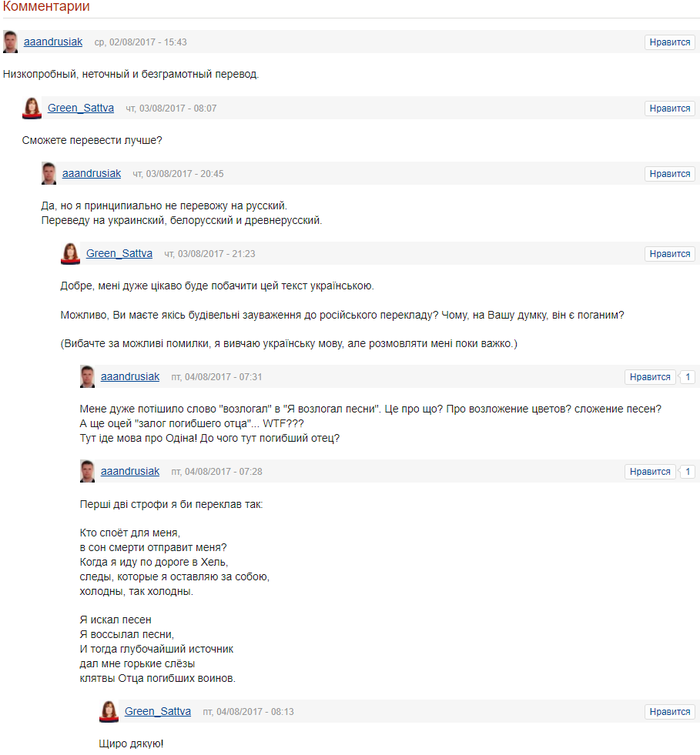700x755 pixels.
Task: Open Green_Sattva profile link on the 08:07 comment
Action: (x=80, y=108)
